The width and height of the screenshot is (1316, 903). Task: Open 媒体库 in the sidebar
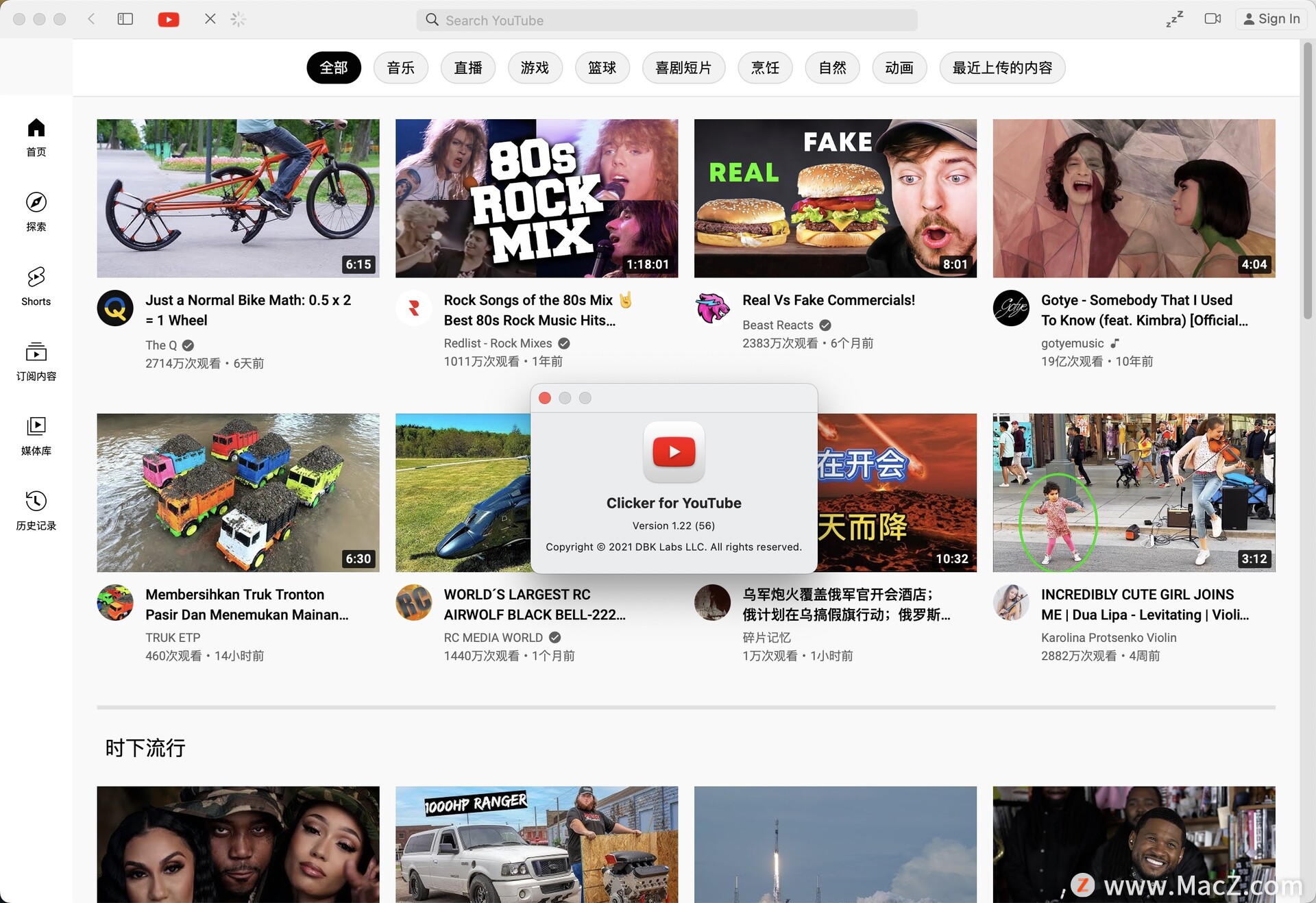(36, 436)
